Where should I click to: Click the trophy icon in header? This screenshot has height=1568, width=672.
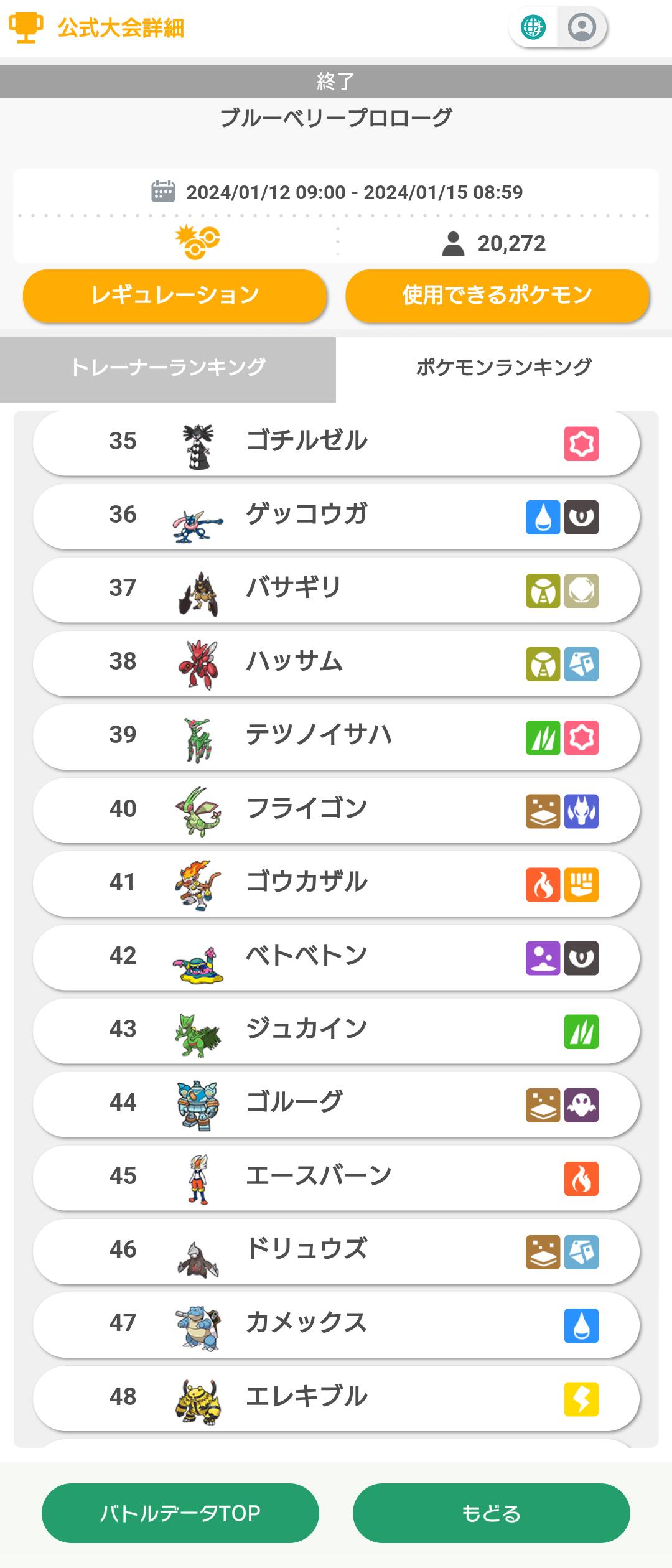pos(26,28)
